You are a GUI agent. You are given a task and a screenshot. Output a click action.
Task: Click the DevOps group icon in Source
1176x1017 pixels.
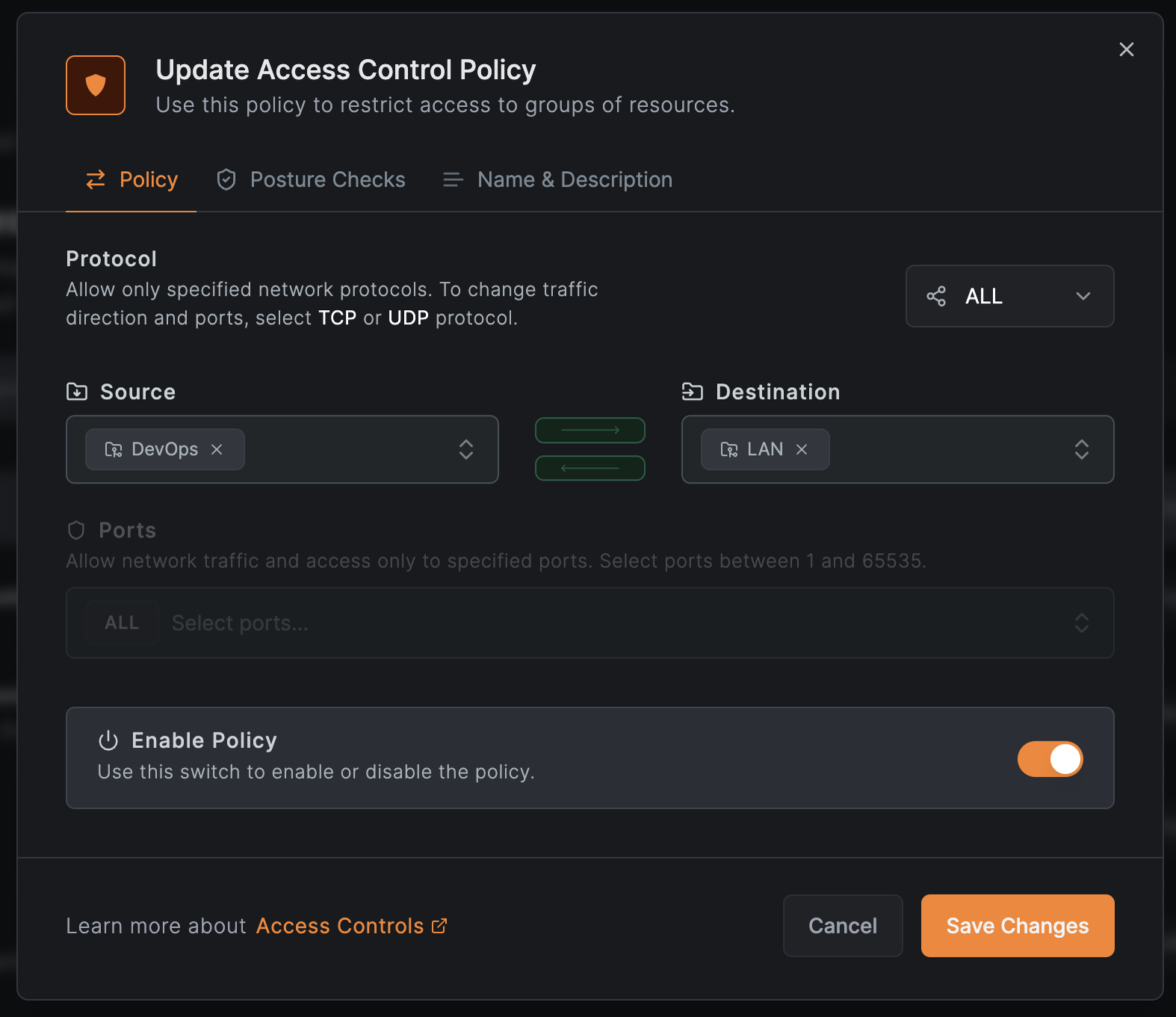pyautogui.click(x=114, y=449)
